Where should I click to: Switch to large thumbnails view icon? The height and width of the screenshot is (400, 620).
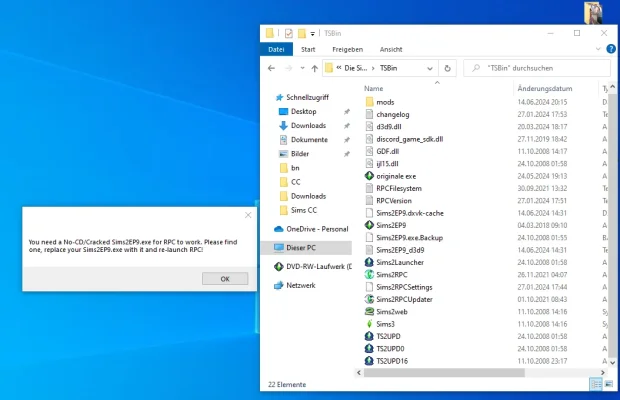point(609,384)
